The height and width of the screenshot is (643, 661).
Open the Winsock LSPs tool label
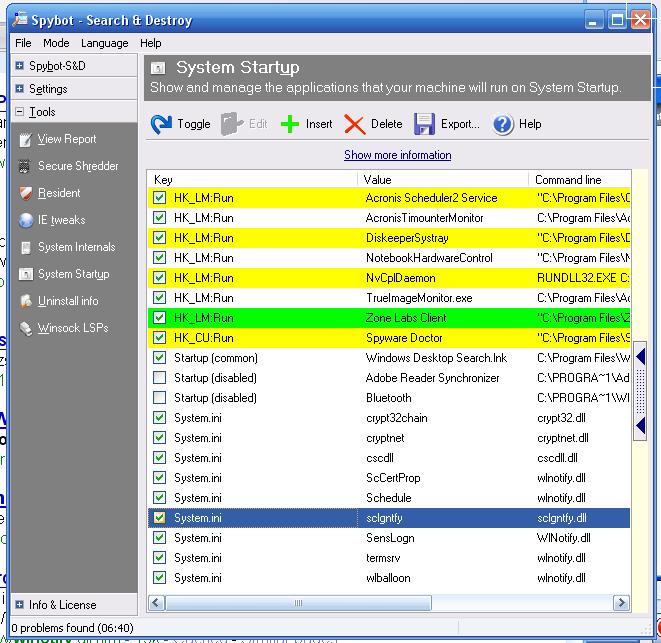click(x=73, y=328)
